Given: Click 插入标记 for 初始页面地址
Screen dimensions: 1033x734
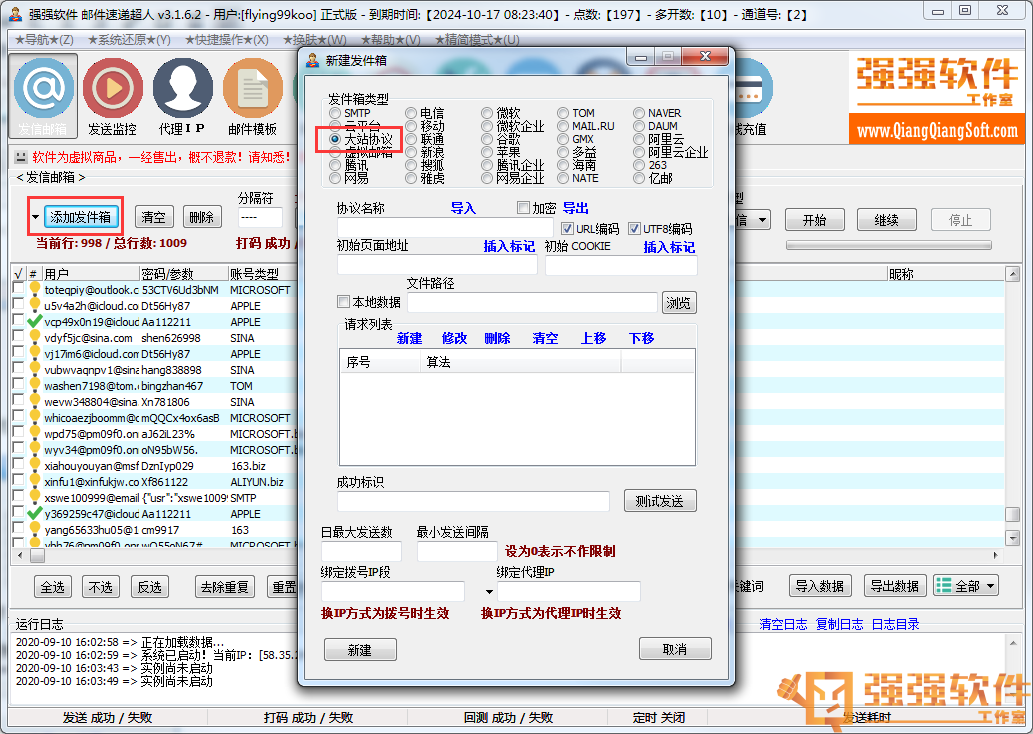Looking at the screenshot, I should tap(509, 246).
